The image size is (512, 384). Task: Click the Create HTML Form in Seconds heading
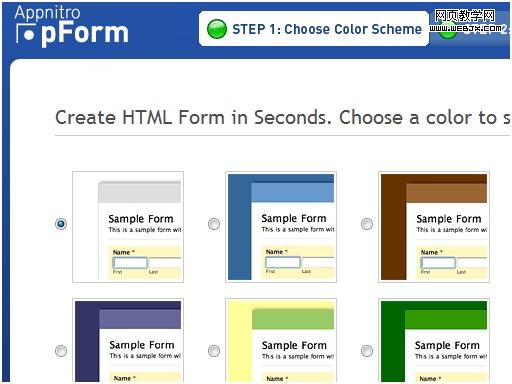(x=283, y=118)
